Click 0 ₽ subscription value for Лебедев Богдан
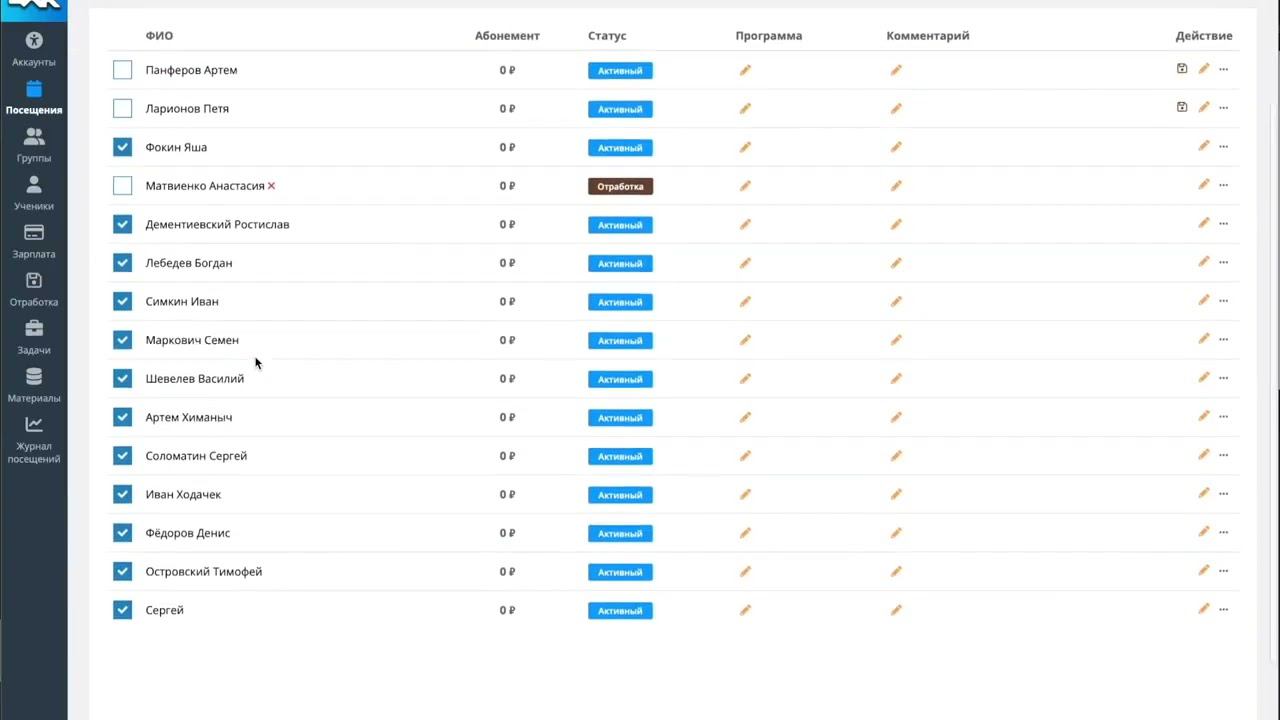1280x720 pixels. (x=507, y=263)
